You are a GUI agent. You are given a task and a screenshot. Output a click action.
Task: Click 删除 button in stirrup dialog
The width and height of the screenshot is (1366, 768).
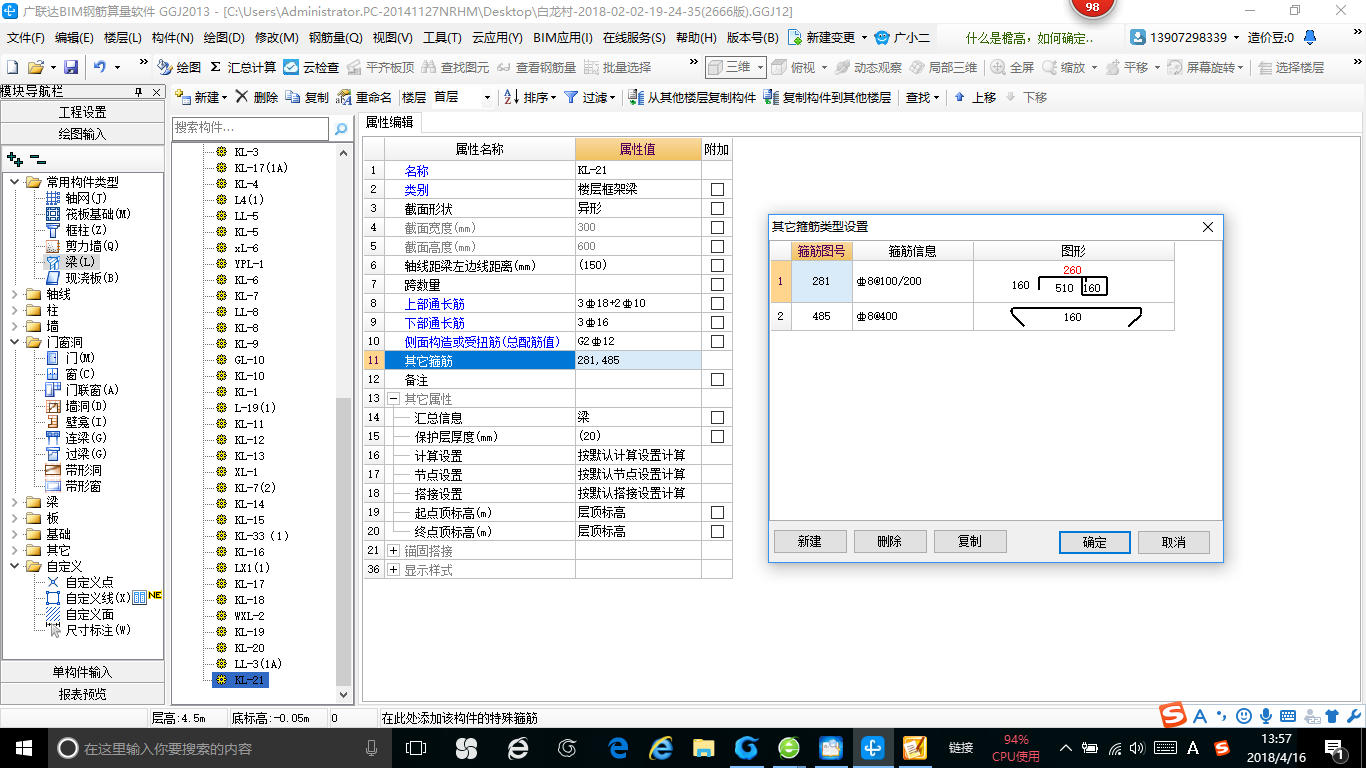pyautogui.click(x=890, y=541)
